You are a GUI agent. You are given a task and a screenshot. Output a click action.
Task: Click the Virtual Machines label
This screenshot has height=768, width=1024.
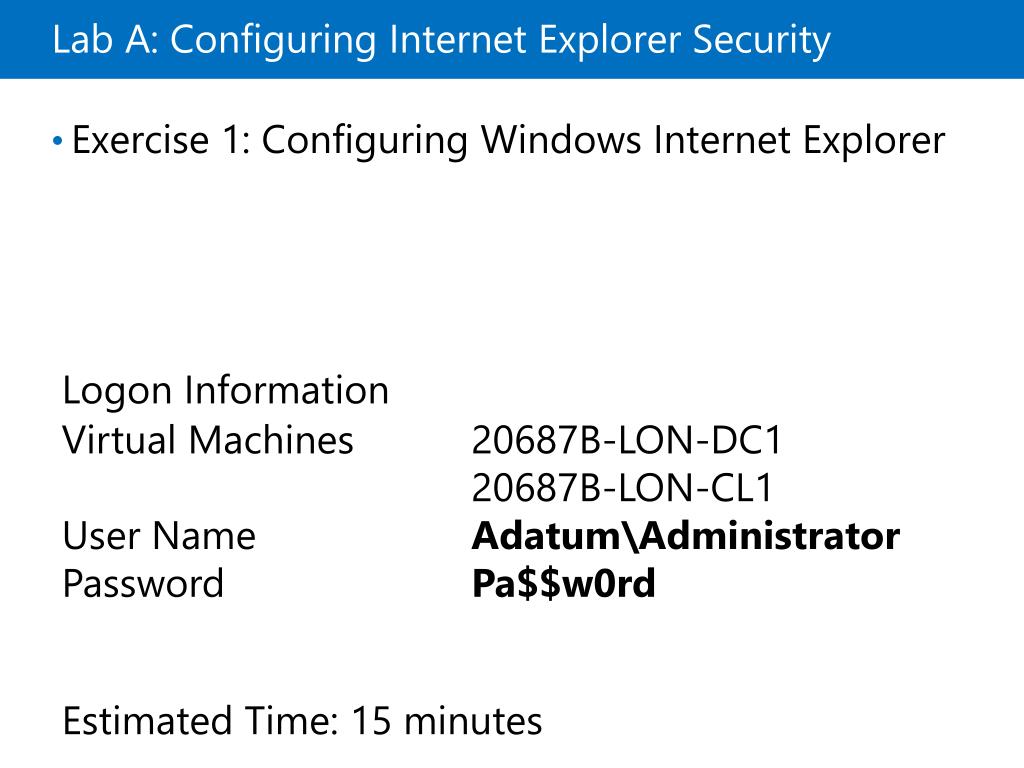click(208, 440)
